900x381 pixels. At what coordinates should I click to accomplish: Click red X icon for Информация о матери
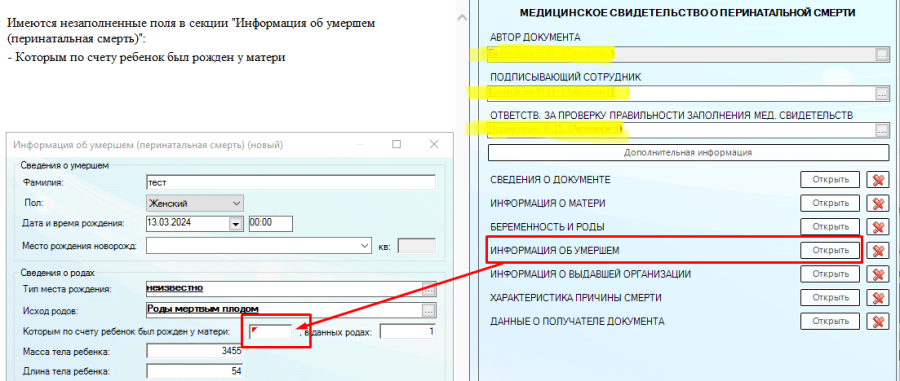(x=878, y=203)
